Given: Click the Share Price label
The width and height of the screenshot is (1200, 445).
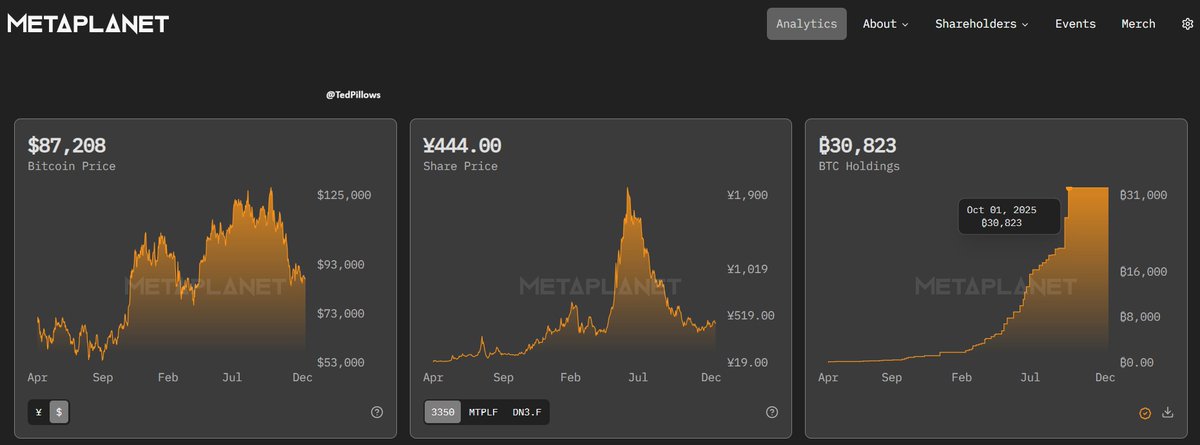Looking at the screenshot, I should 460,166.
